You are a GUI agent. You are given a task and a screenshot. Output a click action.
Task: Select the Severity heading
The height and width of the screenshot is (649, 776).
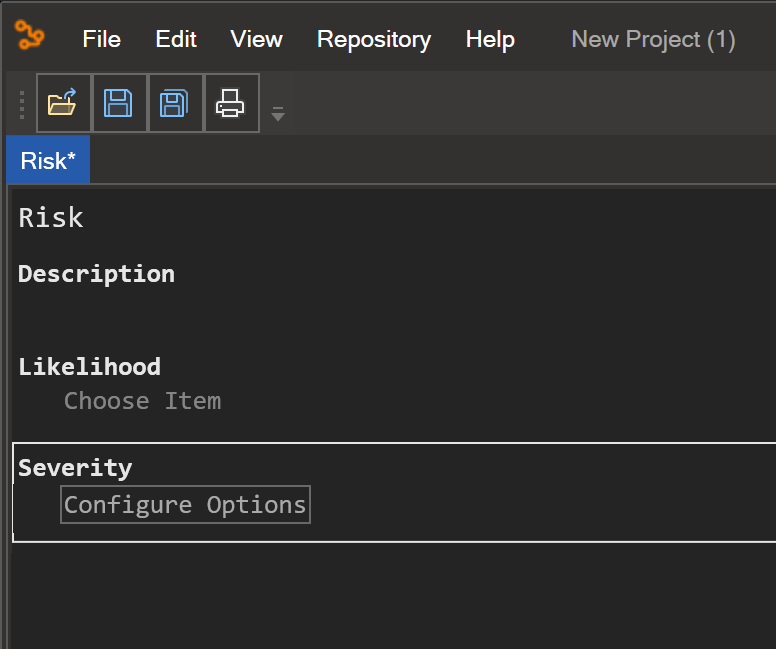click(x=75, y=468)
